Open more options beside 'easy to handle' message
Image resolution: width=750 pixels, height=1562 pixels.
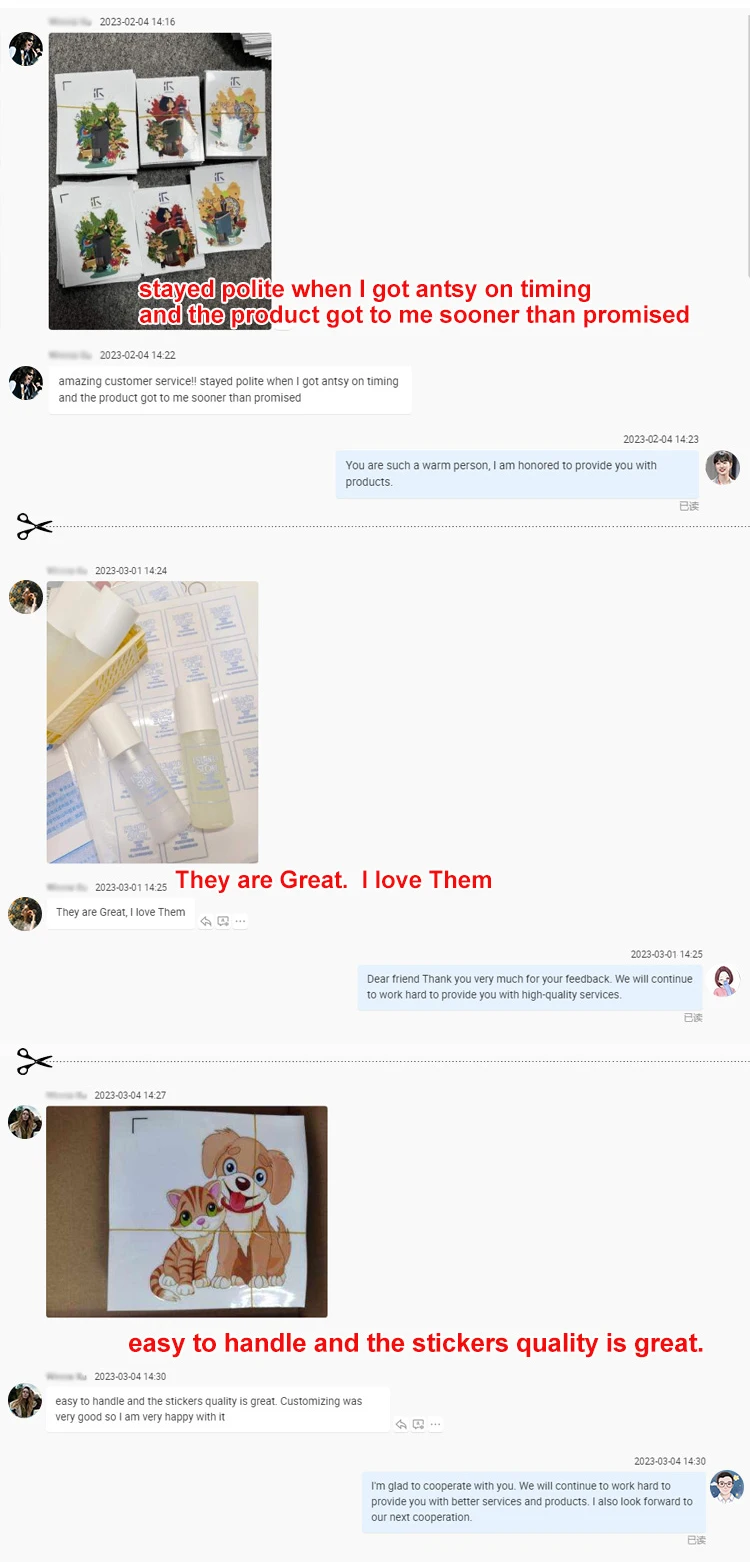coord(435,1425)
